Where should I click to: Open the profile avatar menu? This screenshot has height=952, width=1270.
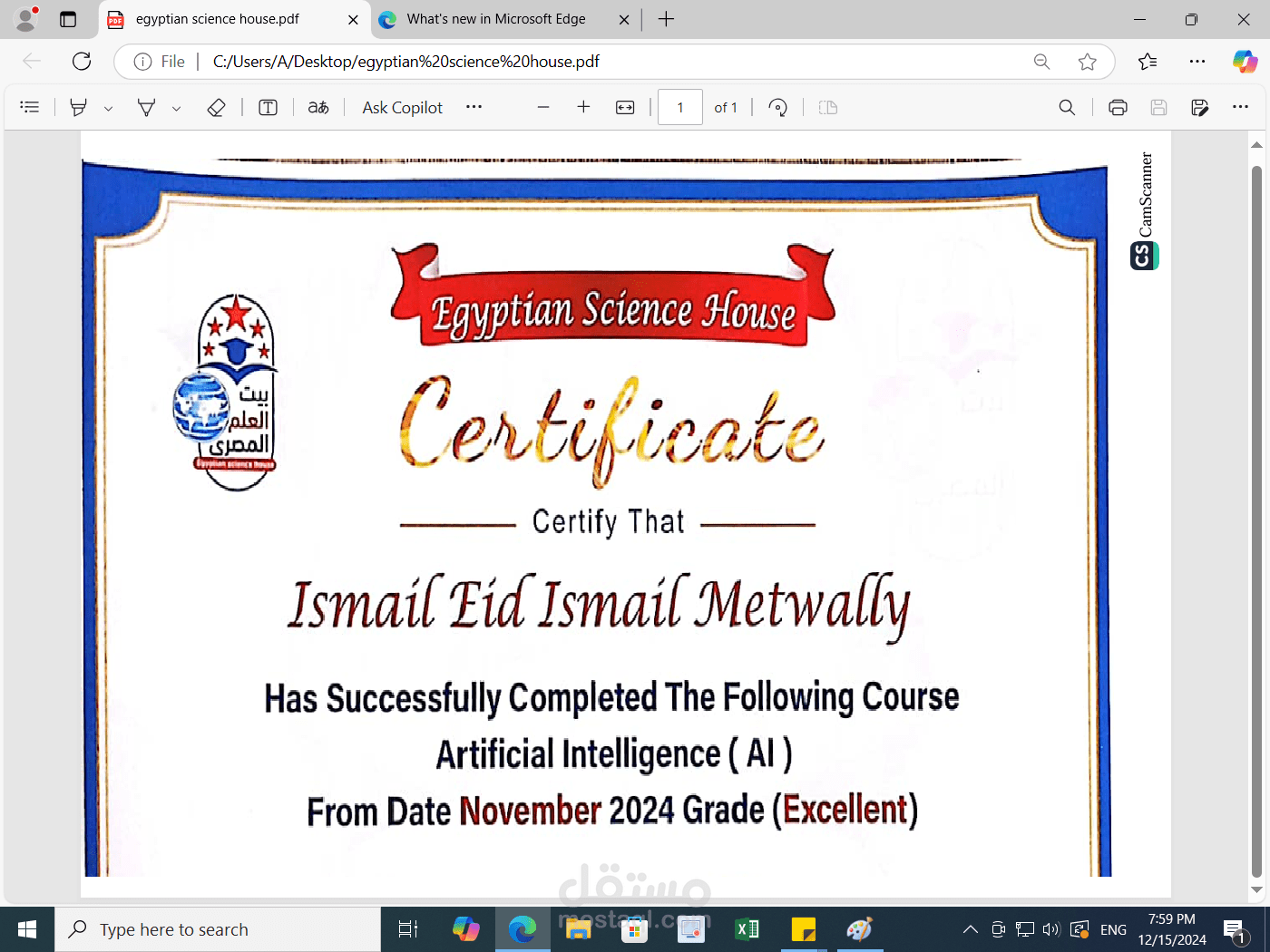click(26, 18)
